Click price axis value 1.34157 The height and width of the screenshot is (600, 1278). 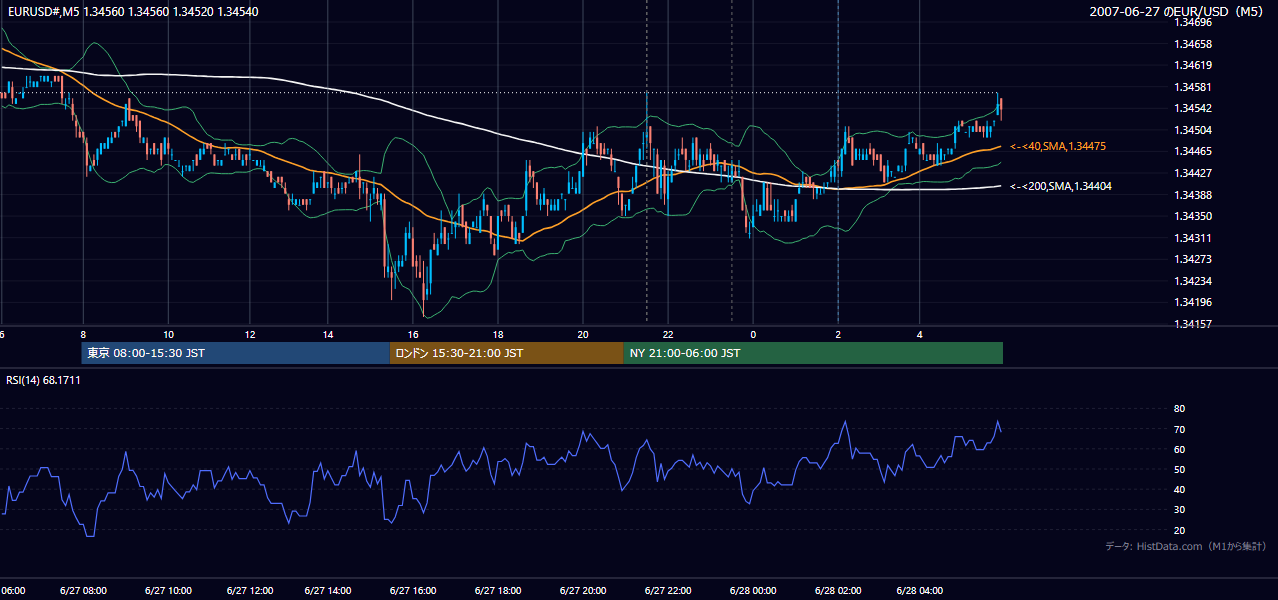[1192, 324]
